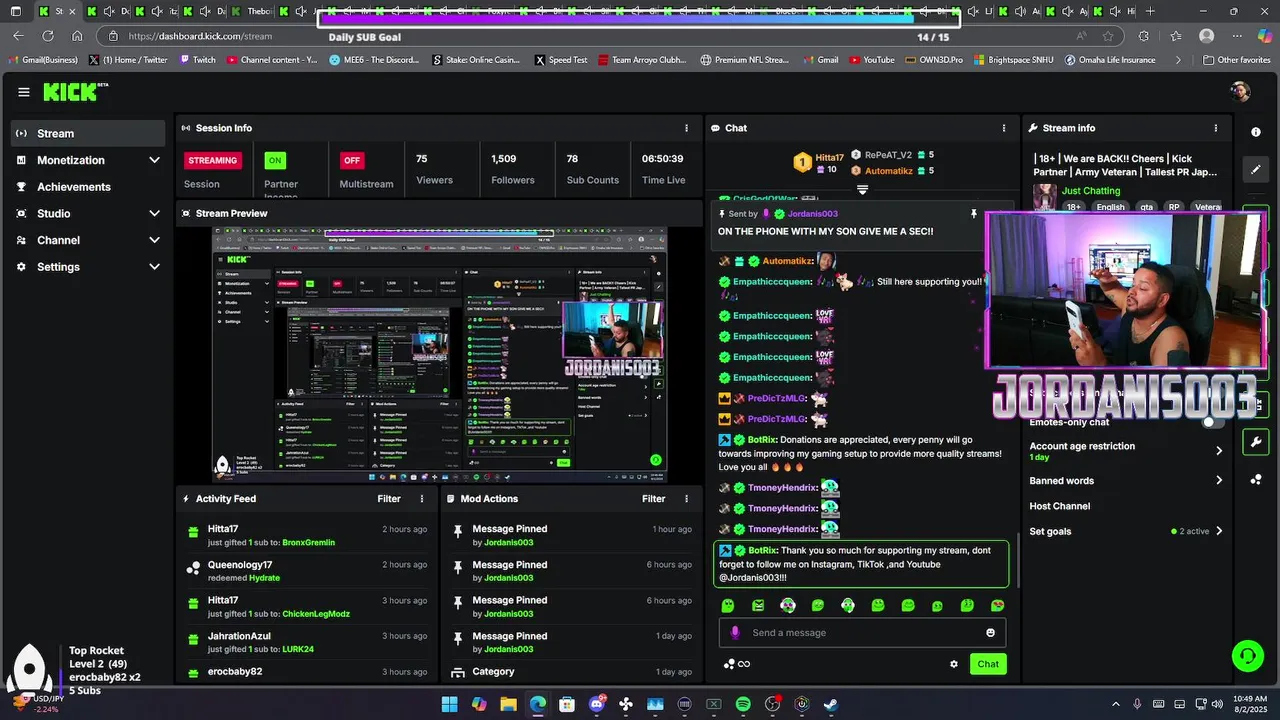
Task: Click the Stream Preview video thumbnail
Action: pos(437,354)
